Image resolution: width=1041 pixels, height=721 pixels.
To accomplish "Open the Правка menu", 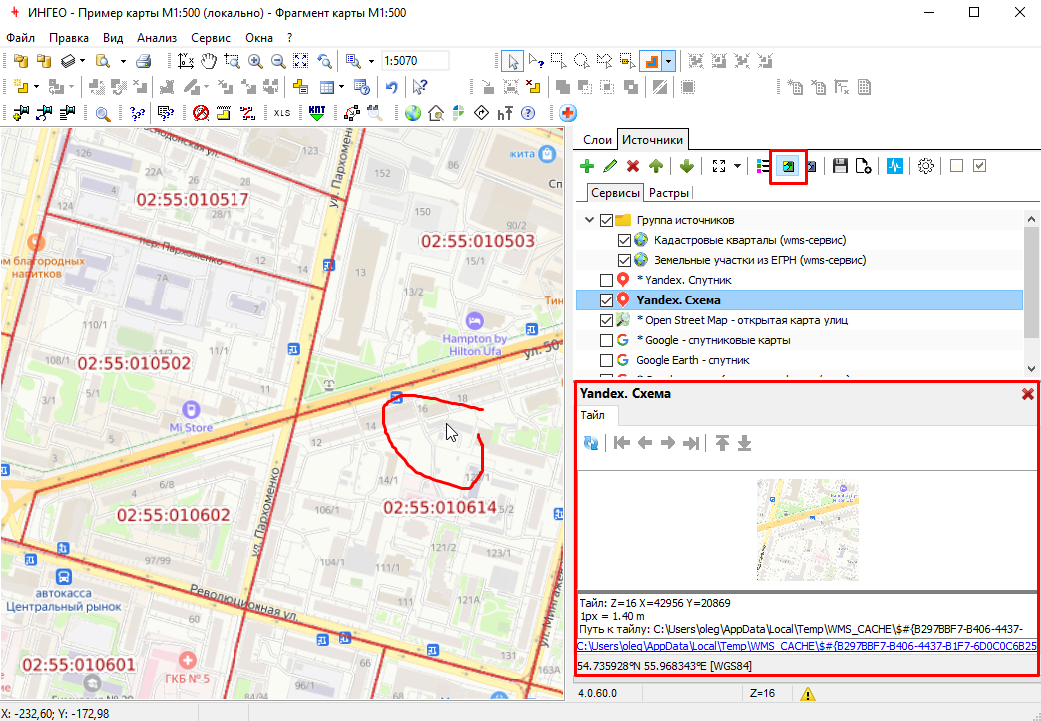I will click(69, 38).
